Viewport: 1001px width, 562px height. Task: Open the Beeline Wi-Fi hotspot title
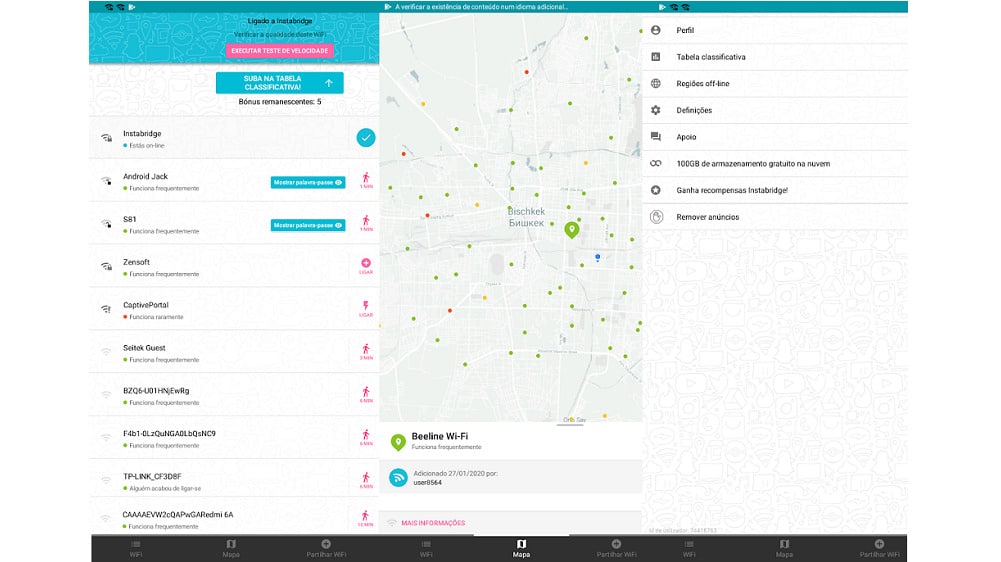click(x=440, y=436)
